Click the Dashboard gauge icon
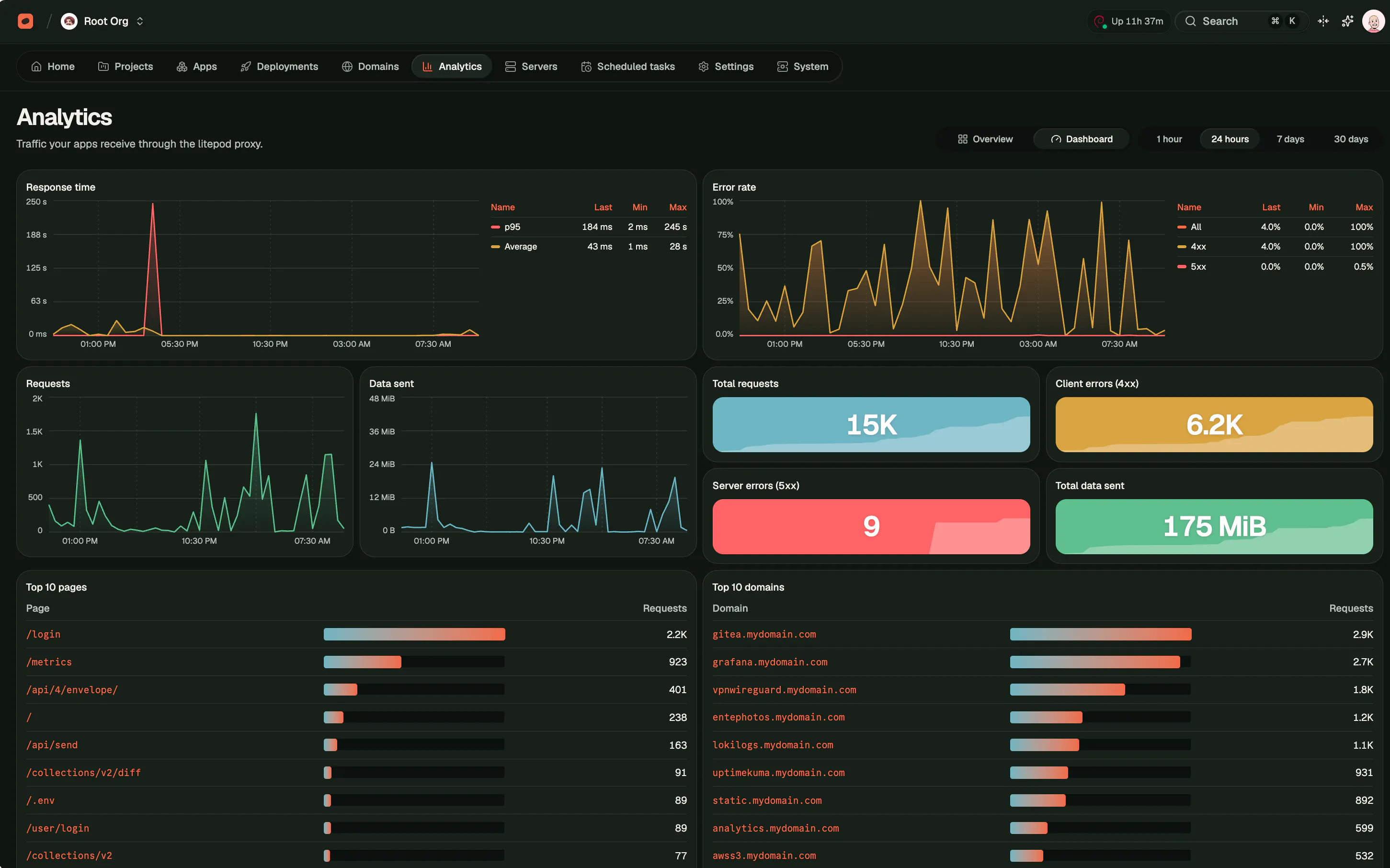 tap(1056, 139)
